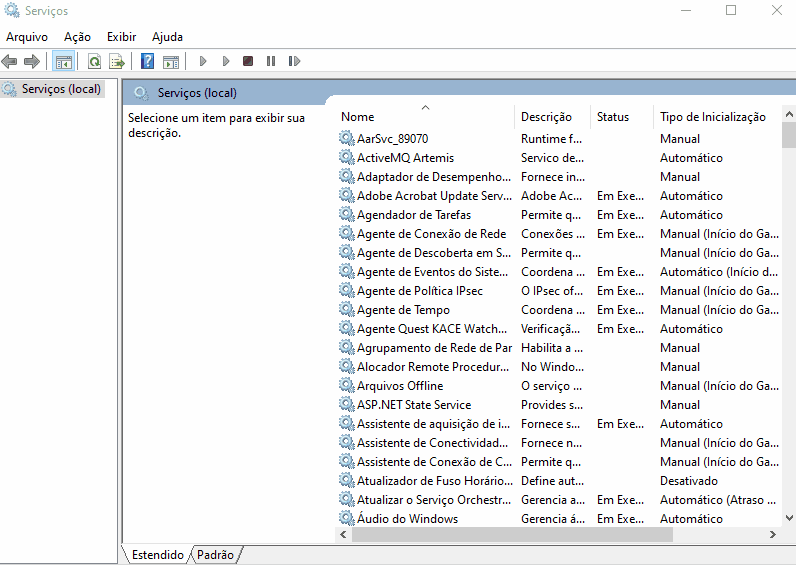Click the gear icon beside Agente de Tempo
Screen dimensions: 796x565
[346, 309]
